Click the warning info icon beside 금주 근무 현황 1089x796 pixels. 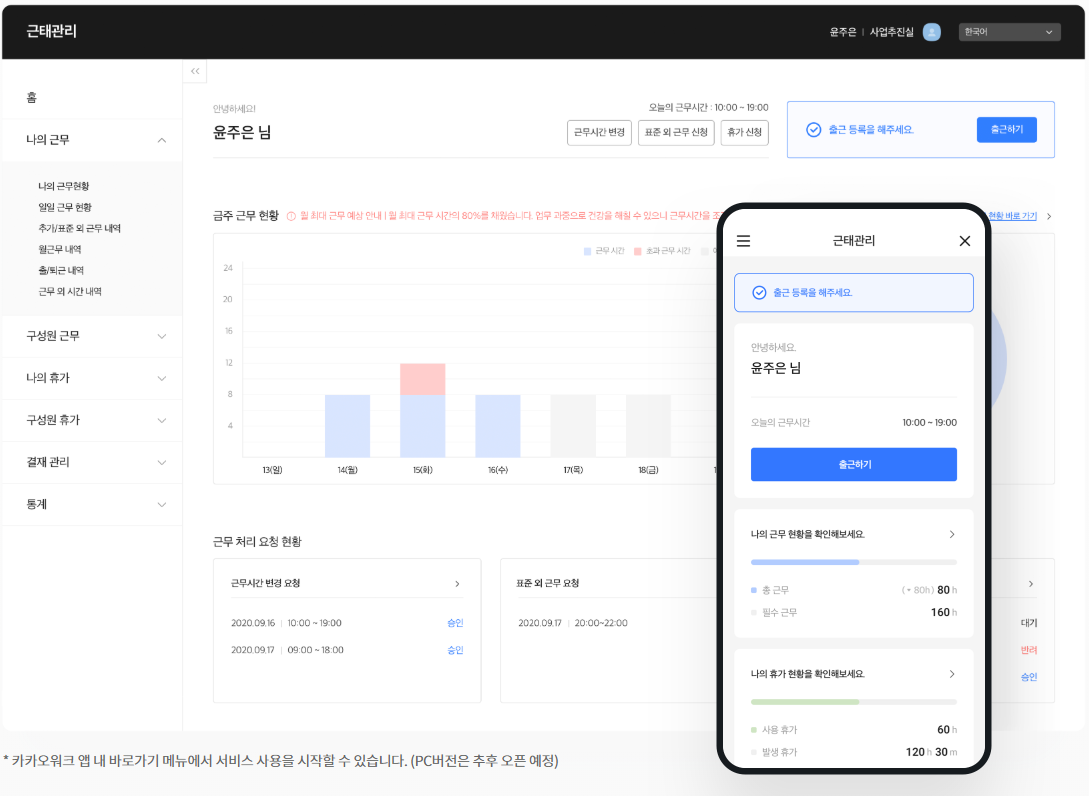point(291,216)
